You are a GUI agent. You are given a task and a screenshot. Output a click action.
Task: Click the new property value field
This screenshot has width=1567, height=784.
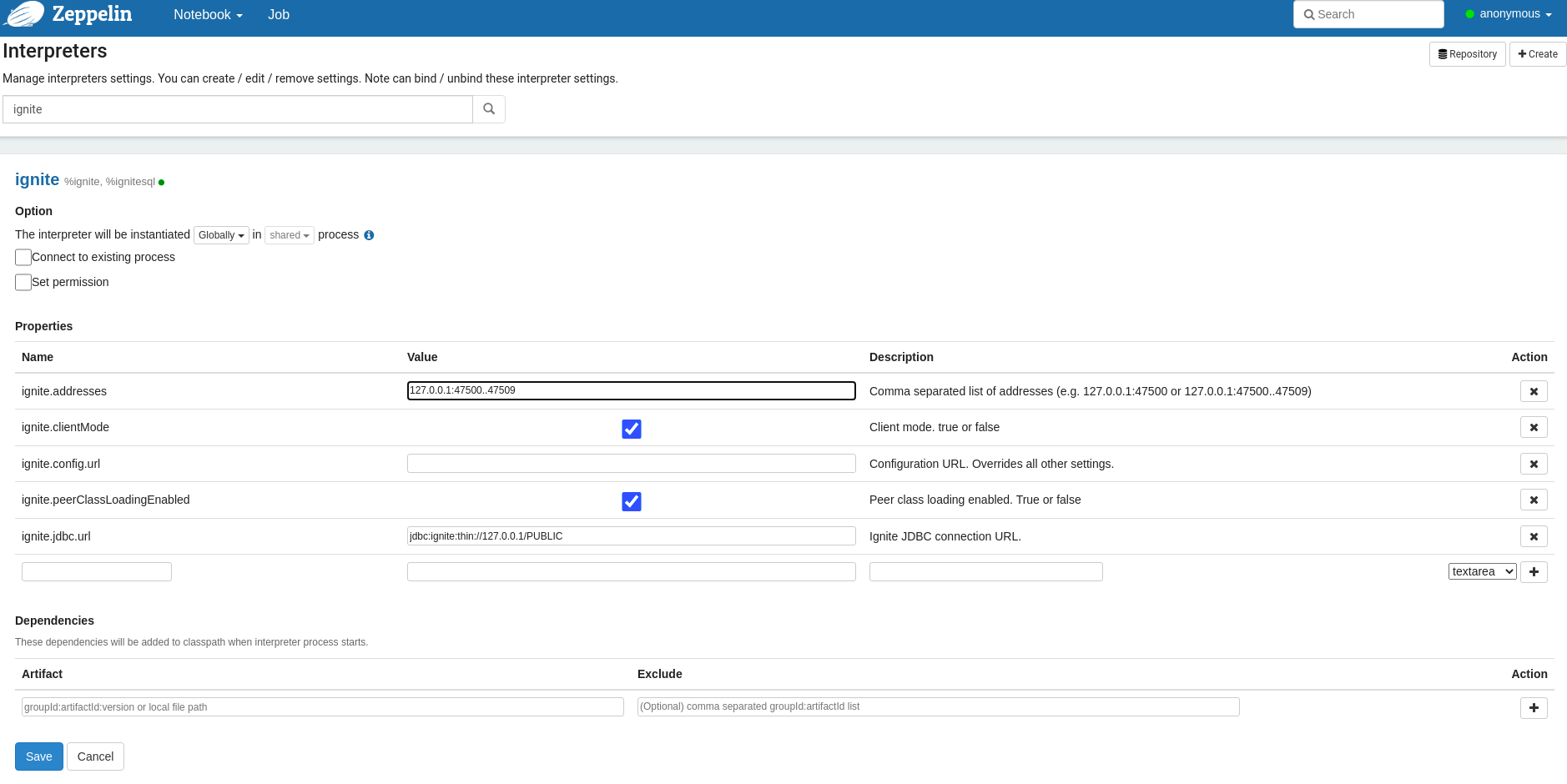632,571
